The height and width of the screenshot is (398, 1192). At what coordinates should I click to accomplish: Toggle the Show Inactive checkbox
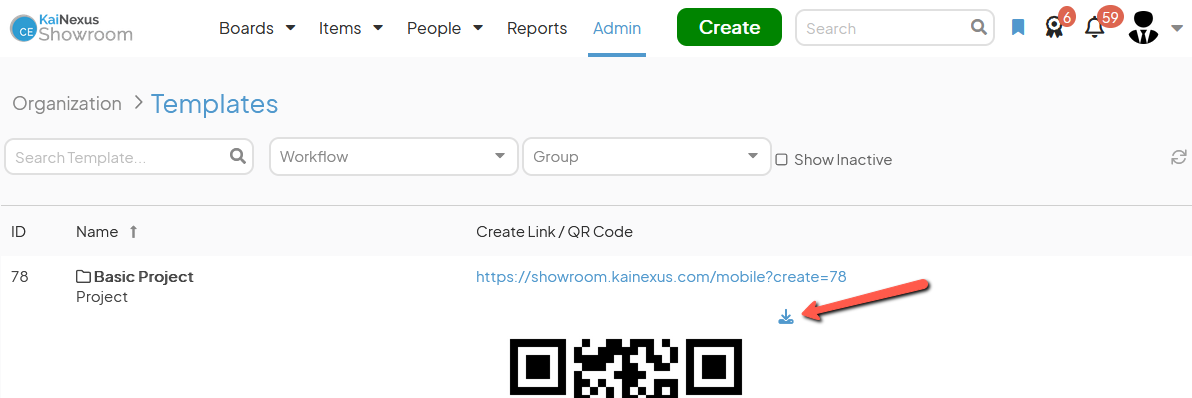click(x=781, y=160)
